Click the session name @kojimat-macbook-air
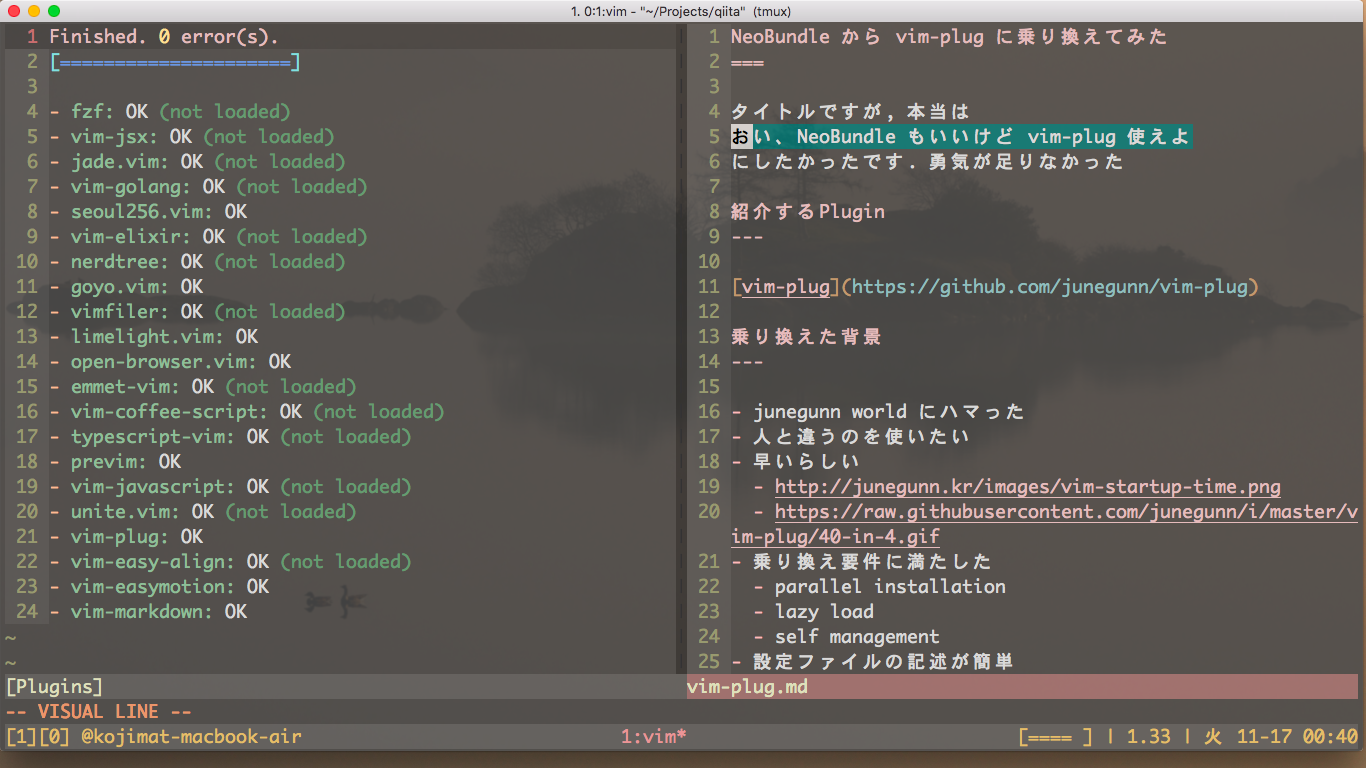 [x=191, y=736]
